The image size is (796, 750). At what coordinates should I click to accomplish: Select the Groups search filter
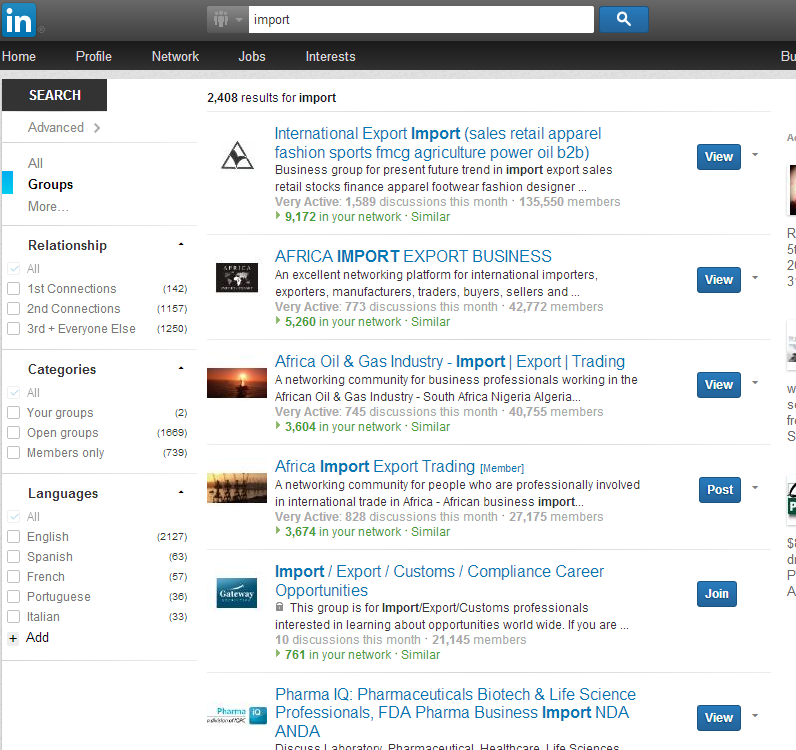pos(50,184)
